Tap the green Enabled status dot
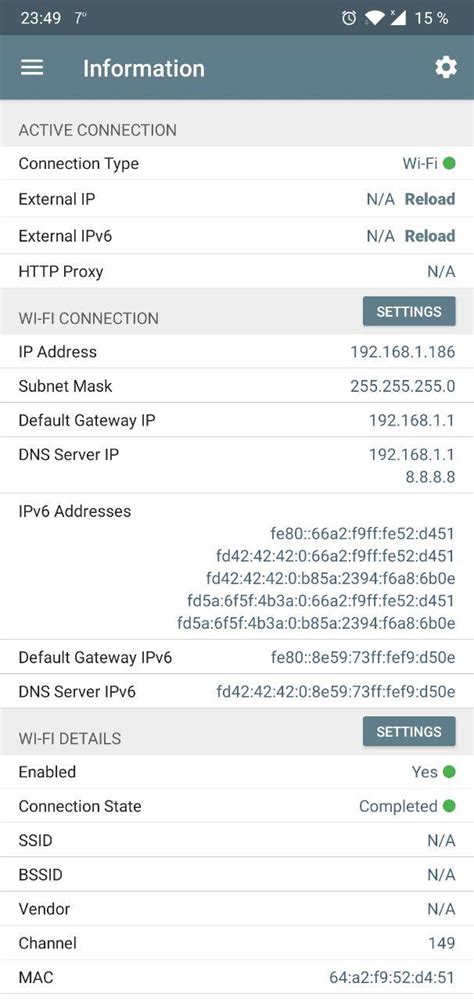Image resolution: width=474 pixels, height=1001 pixels. tap(449, 772)
